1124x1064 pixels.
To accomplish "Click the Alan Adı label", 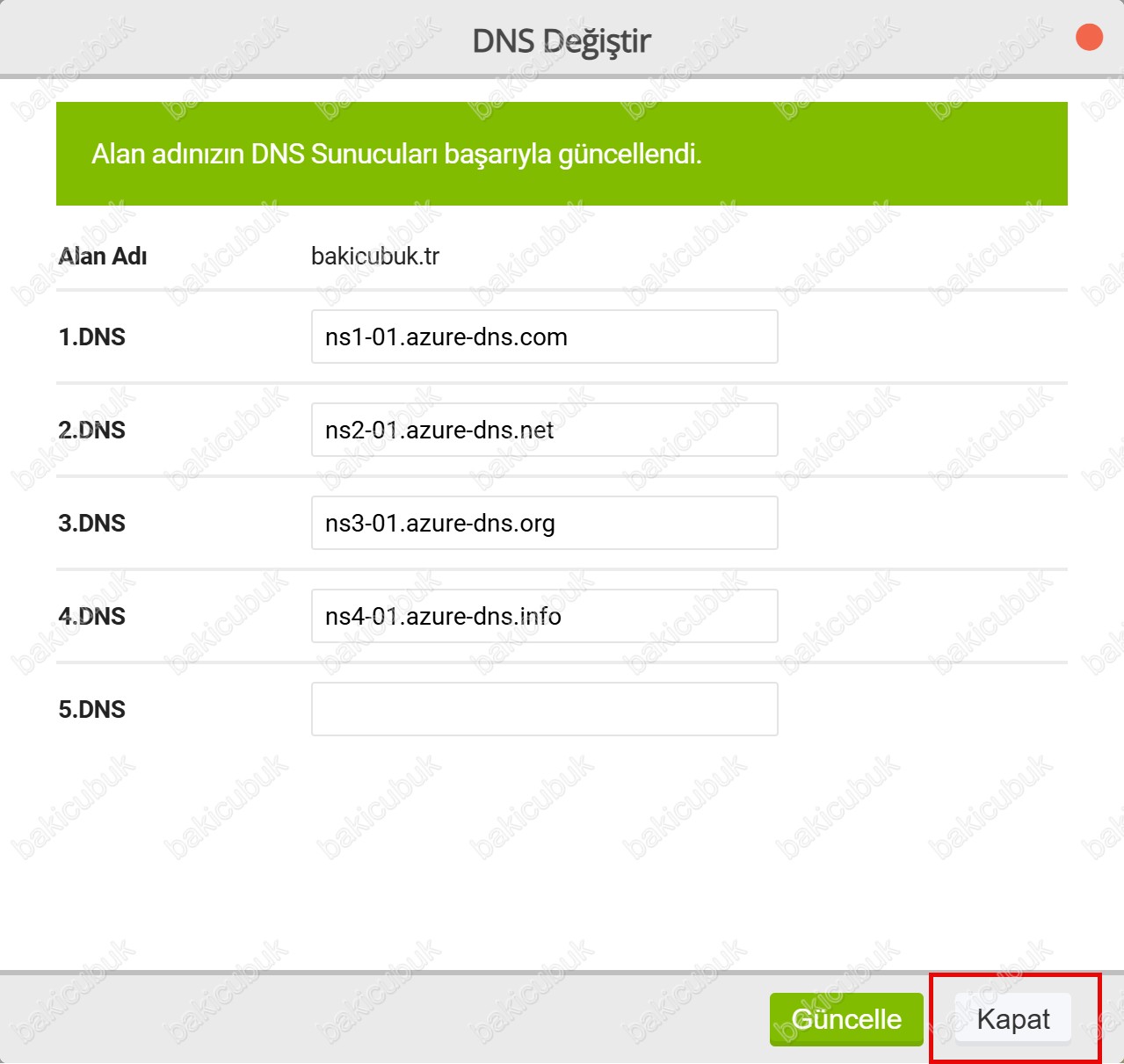I will coord(103,257).
